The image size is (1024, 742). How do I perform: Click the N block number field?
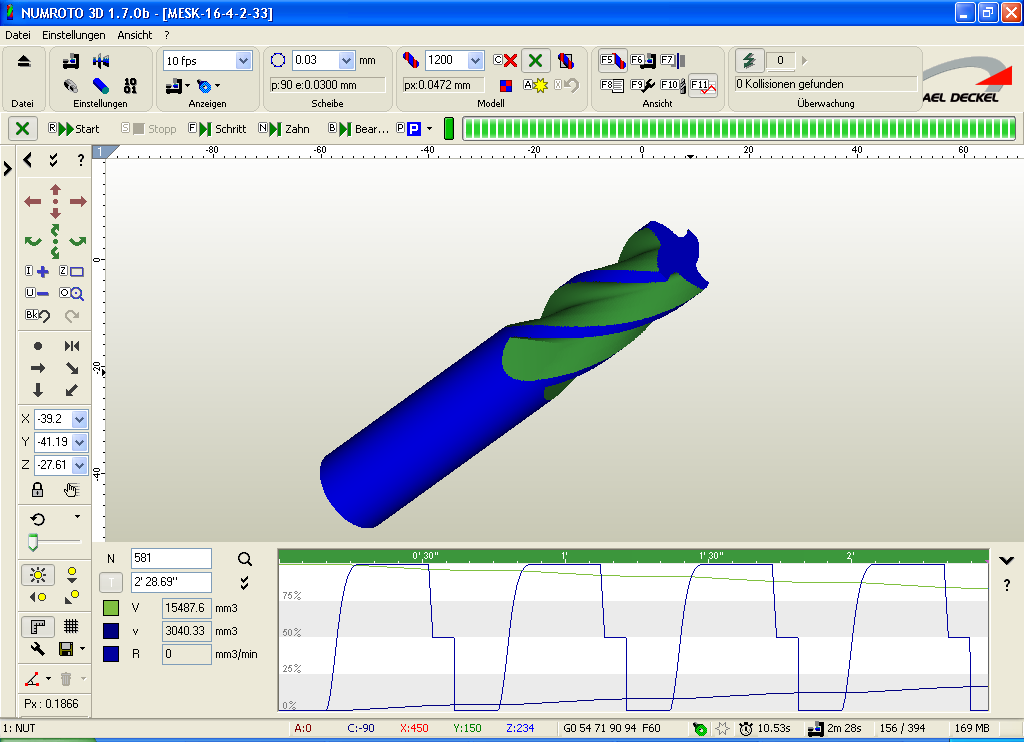[171, 558]
